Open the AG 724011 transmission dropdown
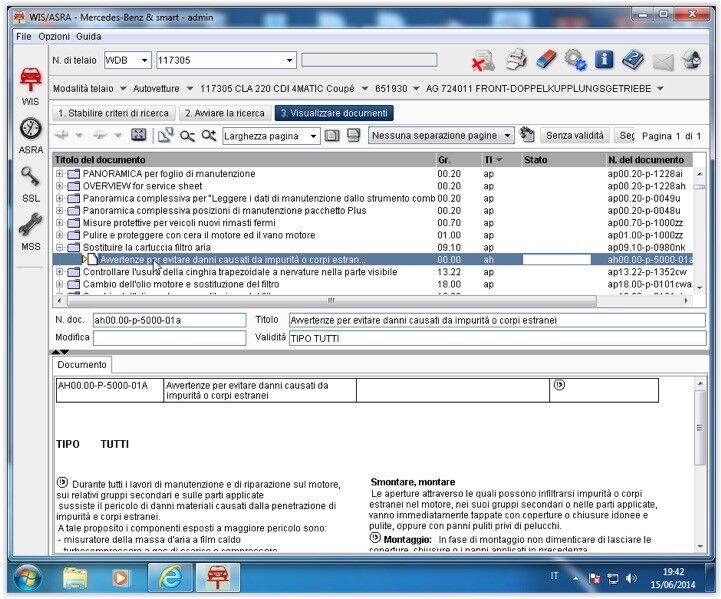 click(660, 88)
